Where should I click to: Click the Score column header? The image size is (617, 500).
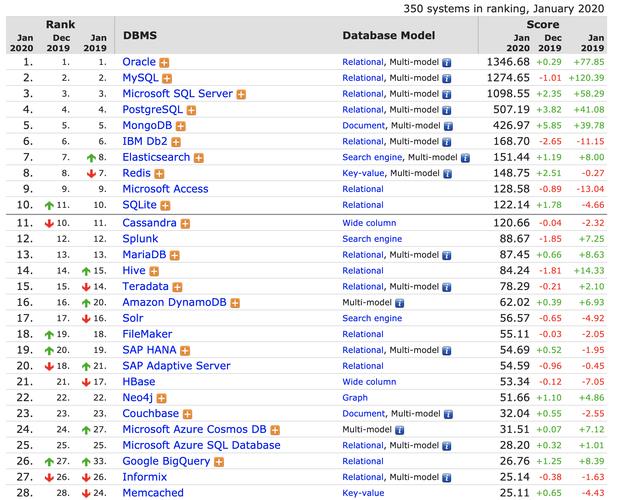543,24
